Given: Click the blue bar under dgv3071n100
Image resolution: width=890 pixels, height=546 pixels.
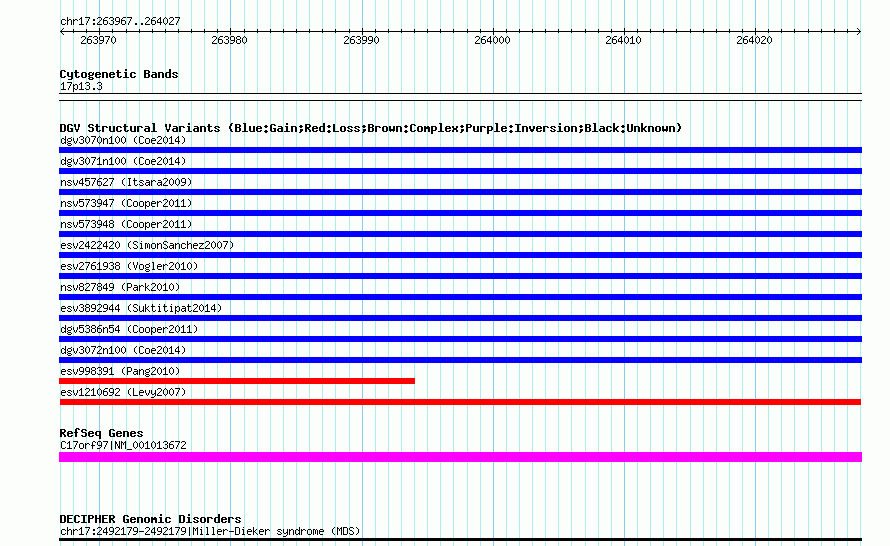Looking at the screenshot, I should pyautogui.click(x=460, y=171).
